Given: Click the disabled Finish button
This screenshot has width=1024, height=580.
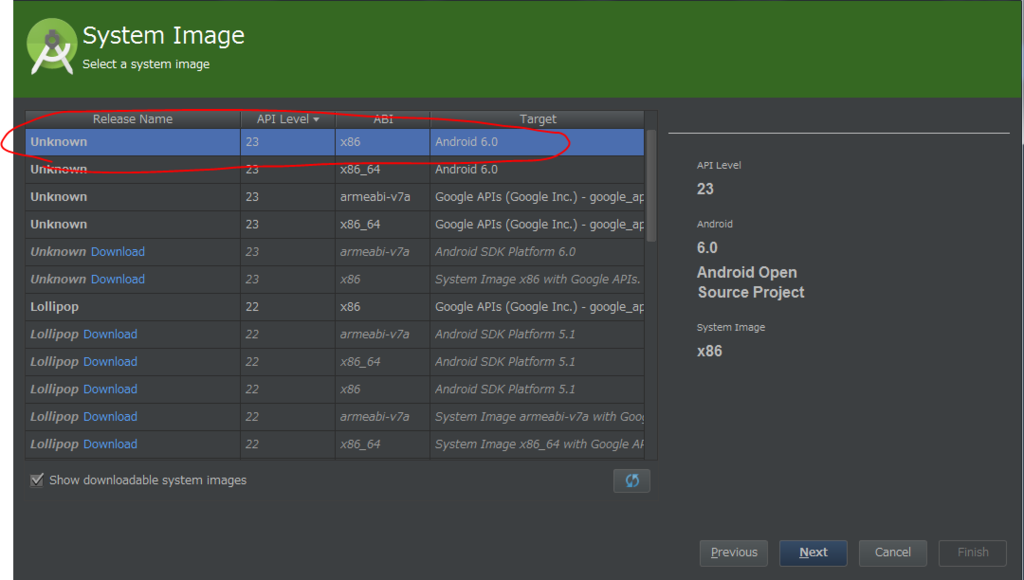Looking at the screenshot, I should point(973,553).
